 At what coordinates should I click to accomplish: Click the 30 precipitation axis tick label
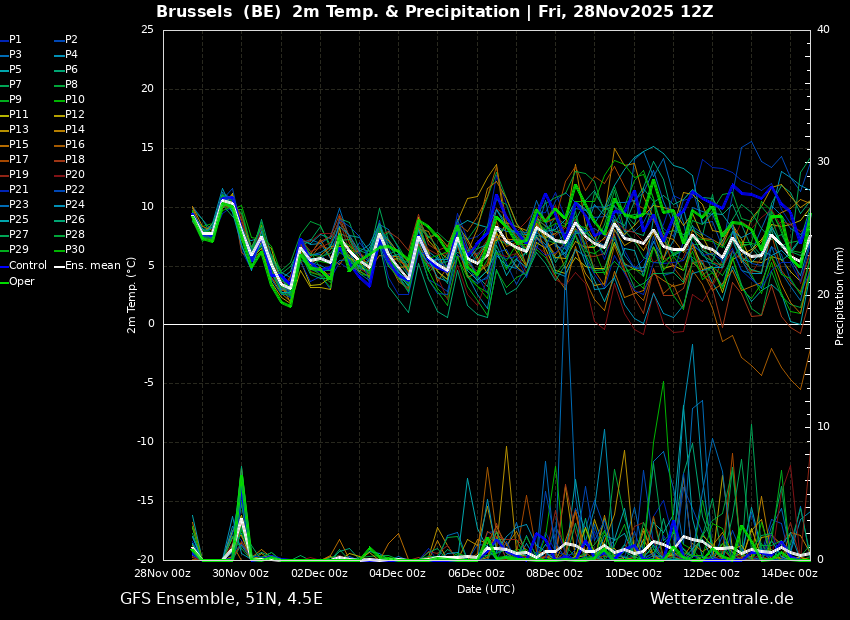(x=823, y=162)
